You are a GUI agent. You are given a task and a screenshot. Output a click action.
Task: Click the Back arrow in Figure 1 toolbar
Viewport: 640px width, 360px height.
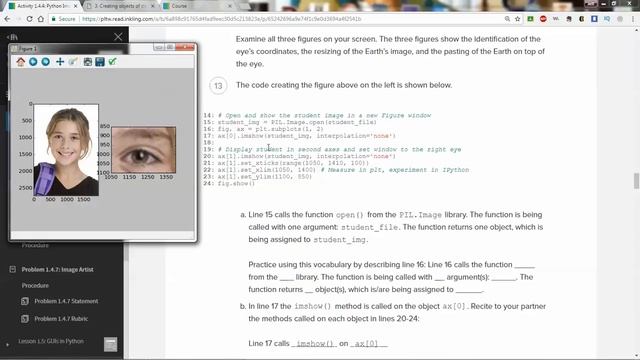(x=33, y=62)
